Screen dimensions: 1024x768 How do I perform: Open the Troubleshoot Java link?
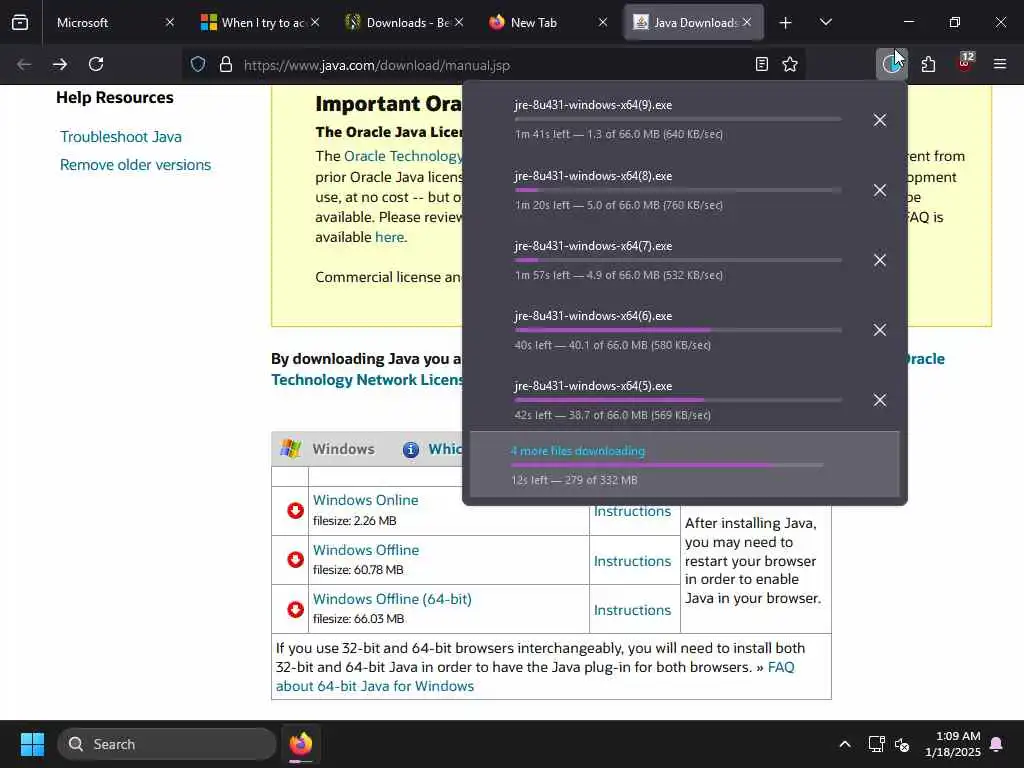click(x=121, y=137)
